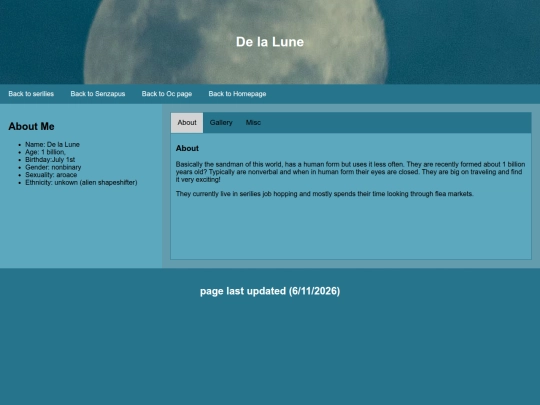Select the About tab
The height and width of the screenshot is (405, 540).
point(187,123)
